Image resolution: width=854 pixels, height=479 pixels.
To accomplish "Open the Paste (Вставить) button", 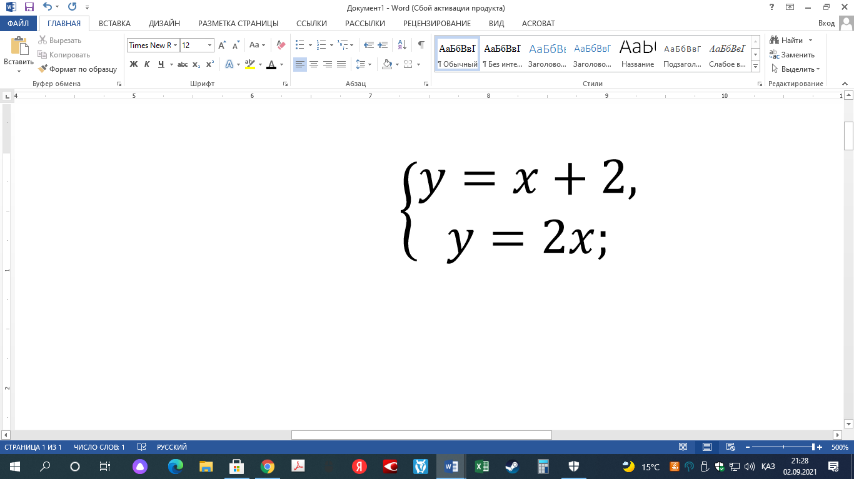I will coord(19,54).
